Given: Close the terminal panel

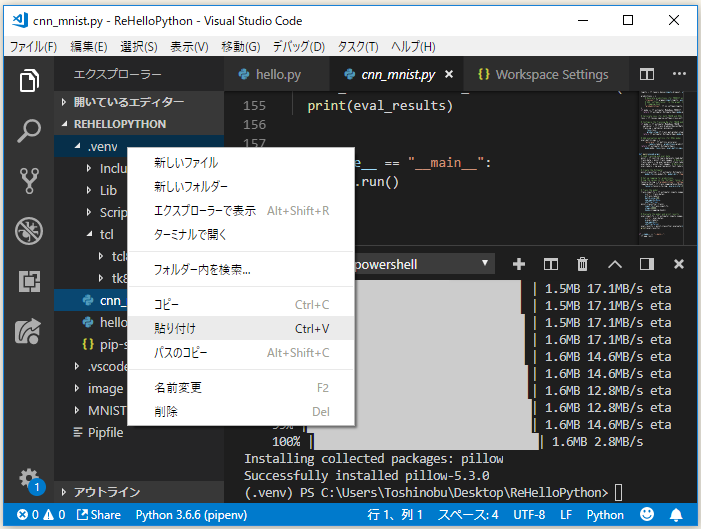Looking at the screenshot, I should pyautogui.click(x=679, y=264).
